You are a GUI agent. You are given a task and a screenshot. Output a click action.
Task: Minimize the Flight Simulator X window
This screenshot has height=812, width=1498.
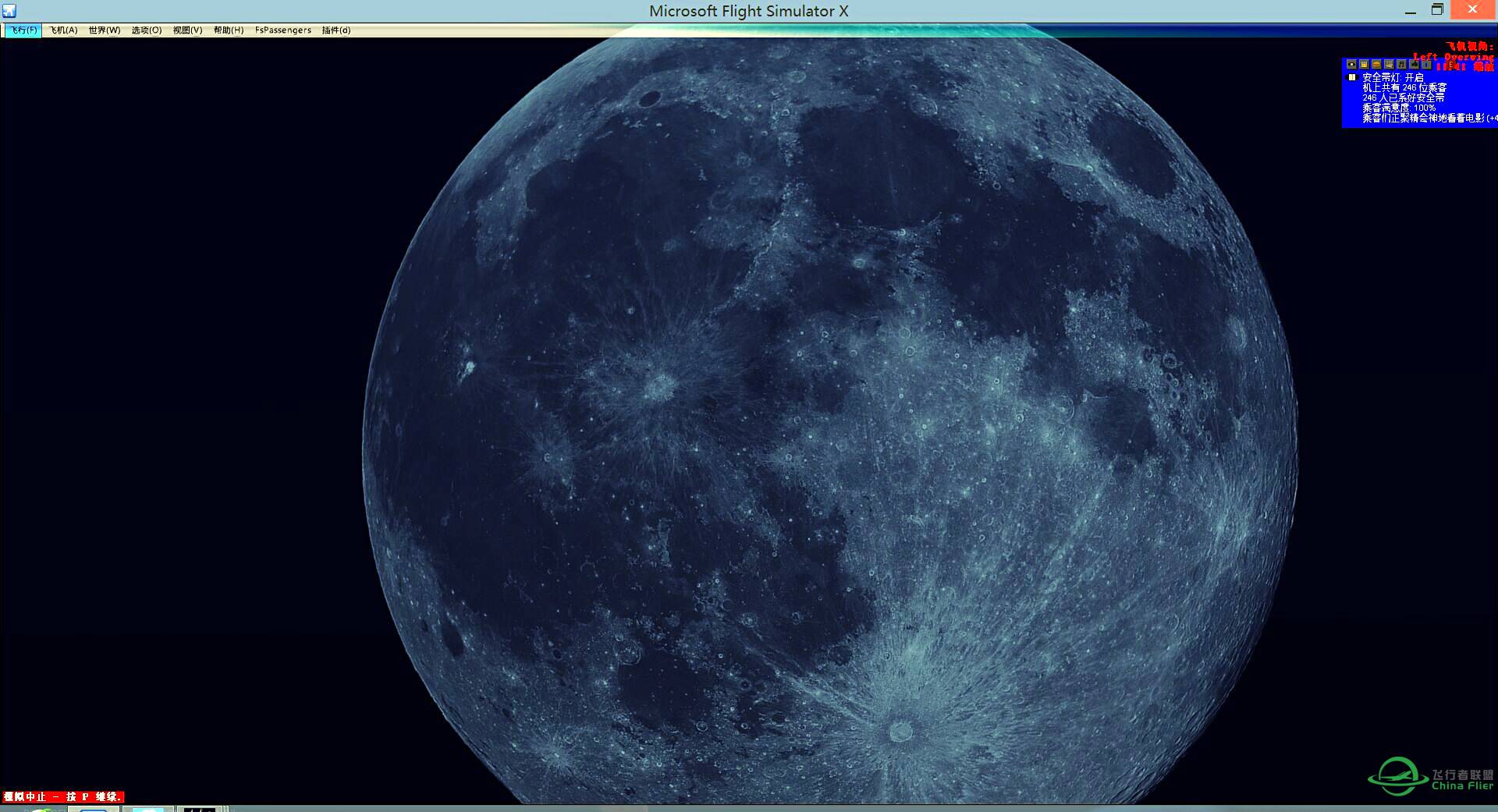point(1410,11)
